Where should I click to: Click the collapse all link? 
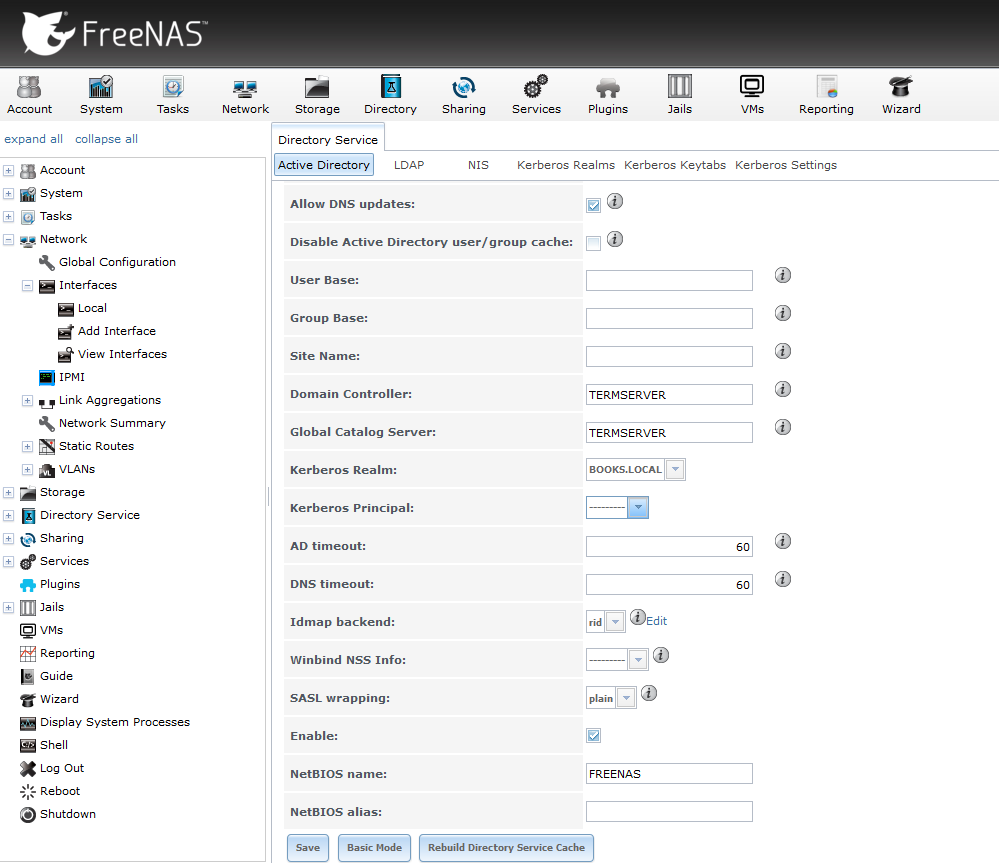[x=106, y=139]
